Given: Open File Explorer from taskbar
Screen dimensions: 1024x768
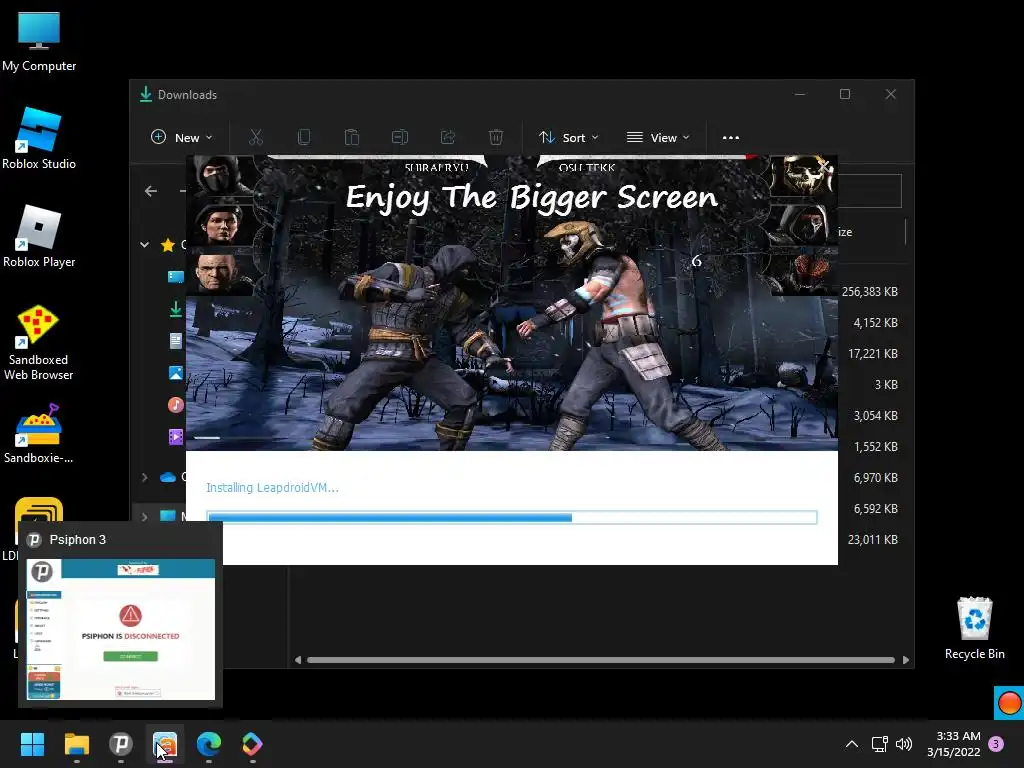Looking at the screenshot, I should click(x=76, y=744).
